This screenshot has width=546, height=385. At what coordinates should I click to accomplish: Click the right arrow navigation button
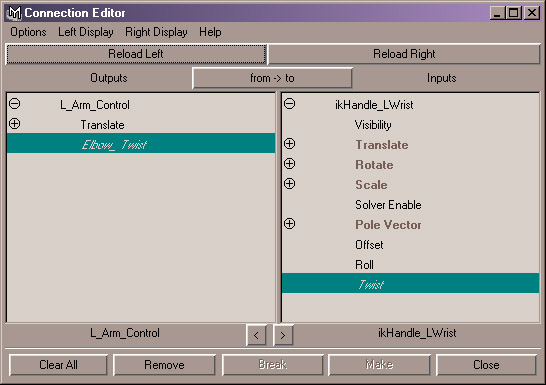pyautogui.click(x=283, y=335)
